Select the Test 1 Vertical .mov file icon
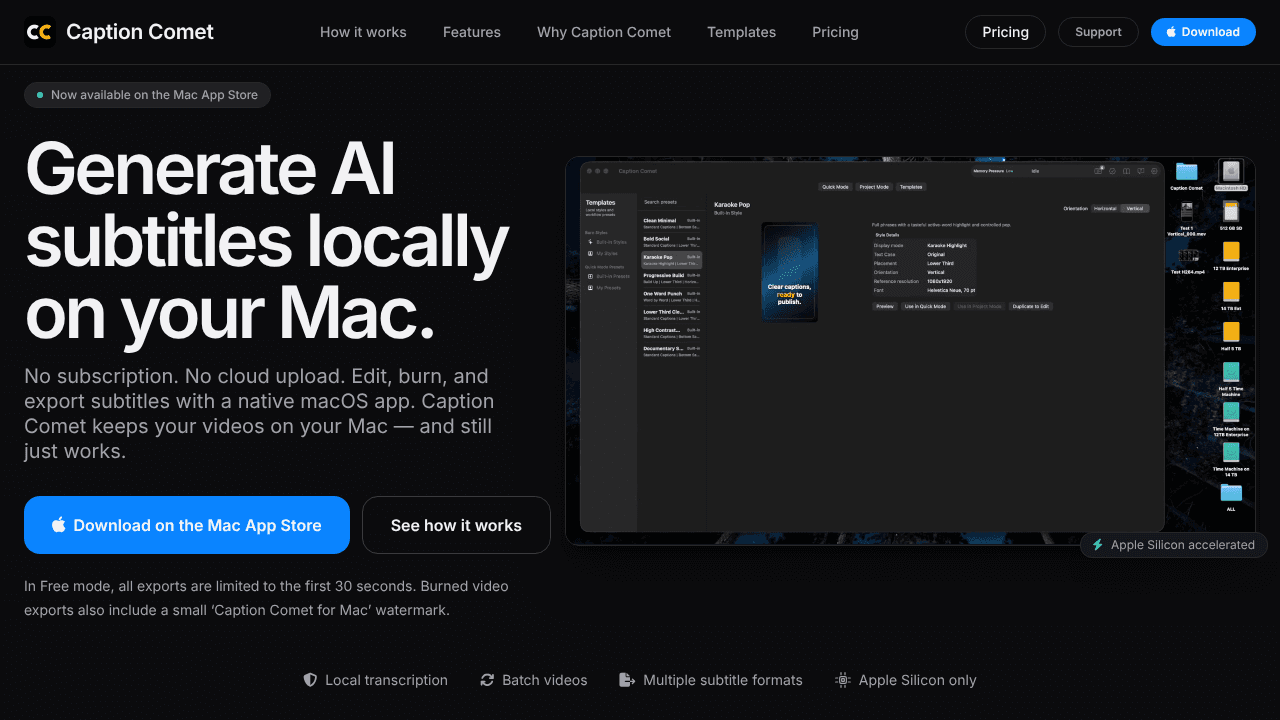Viewport: 1280px width, 720px height. coord(1187,210)
